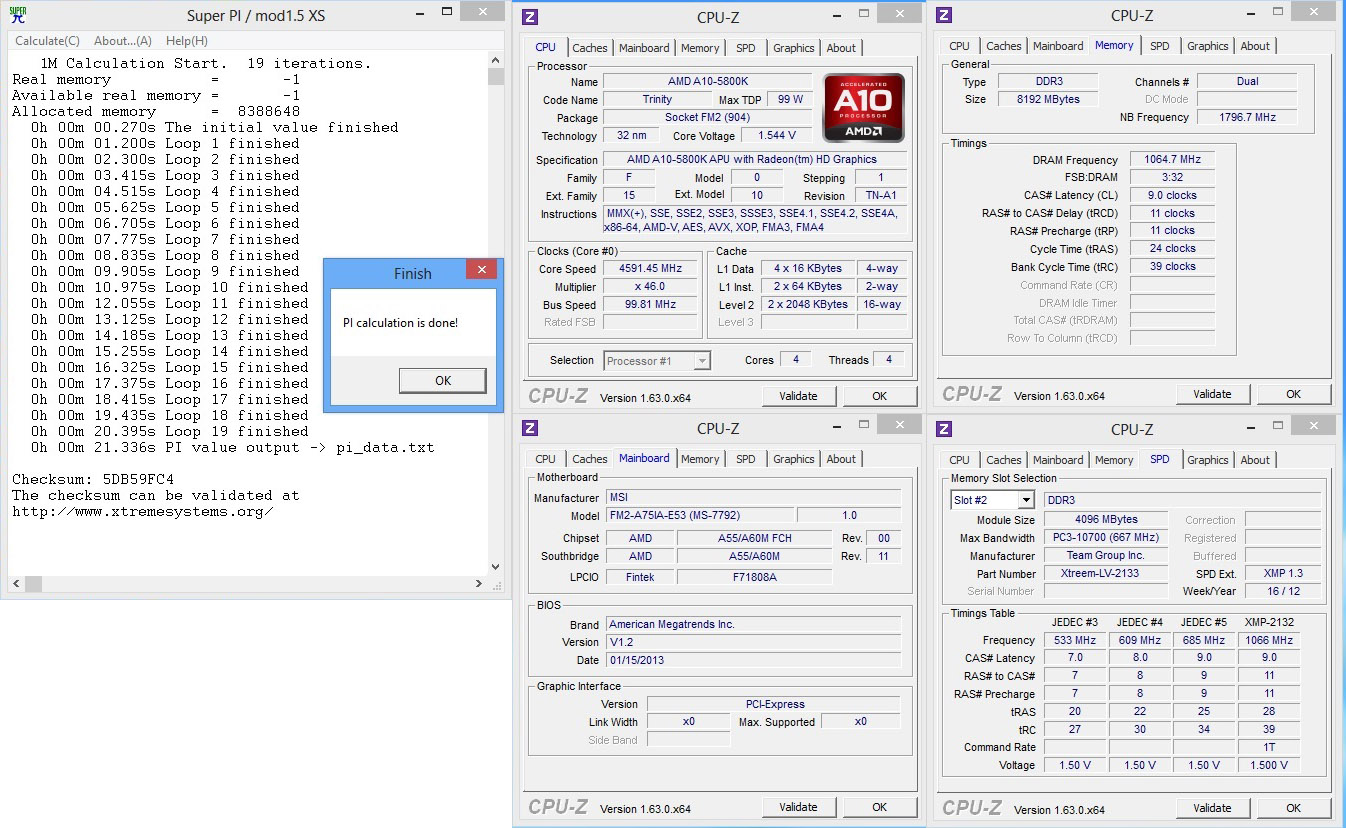Click the memory Size 8192 MBytes field
1346x828 pixels.
[1046, 100]
